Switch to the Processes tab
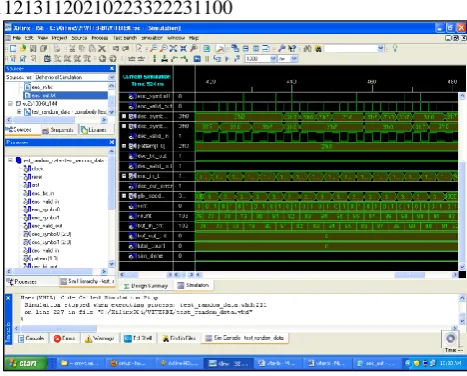Viewport: 467px width, 376px height. 22,282
